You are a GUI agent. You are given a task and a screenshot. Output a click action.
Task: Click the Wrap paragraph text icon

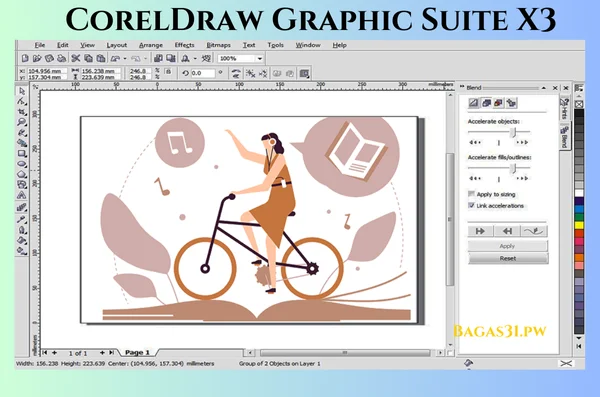coord(305,73)
